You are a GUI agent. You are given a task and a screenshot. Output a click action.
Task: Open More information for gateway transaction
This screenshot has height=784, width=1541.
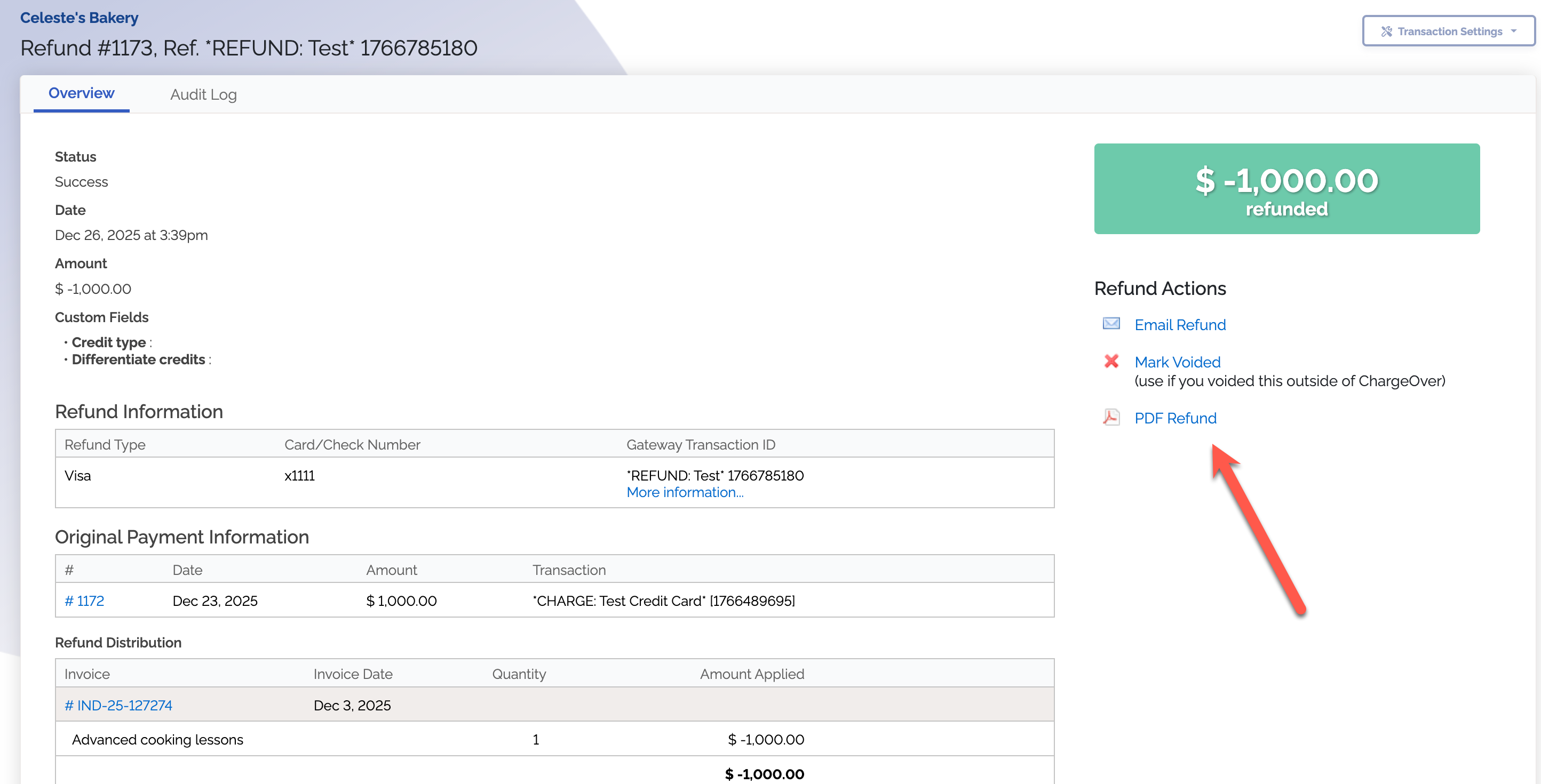pos(685,492)
